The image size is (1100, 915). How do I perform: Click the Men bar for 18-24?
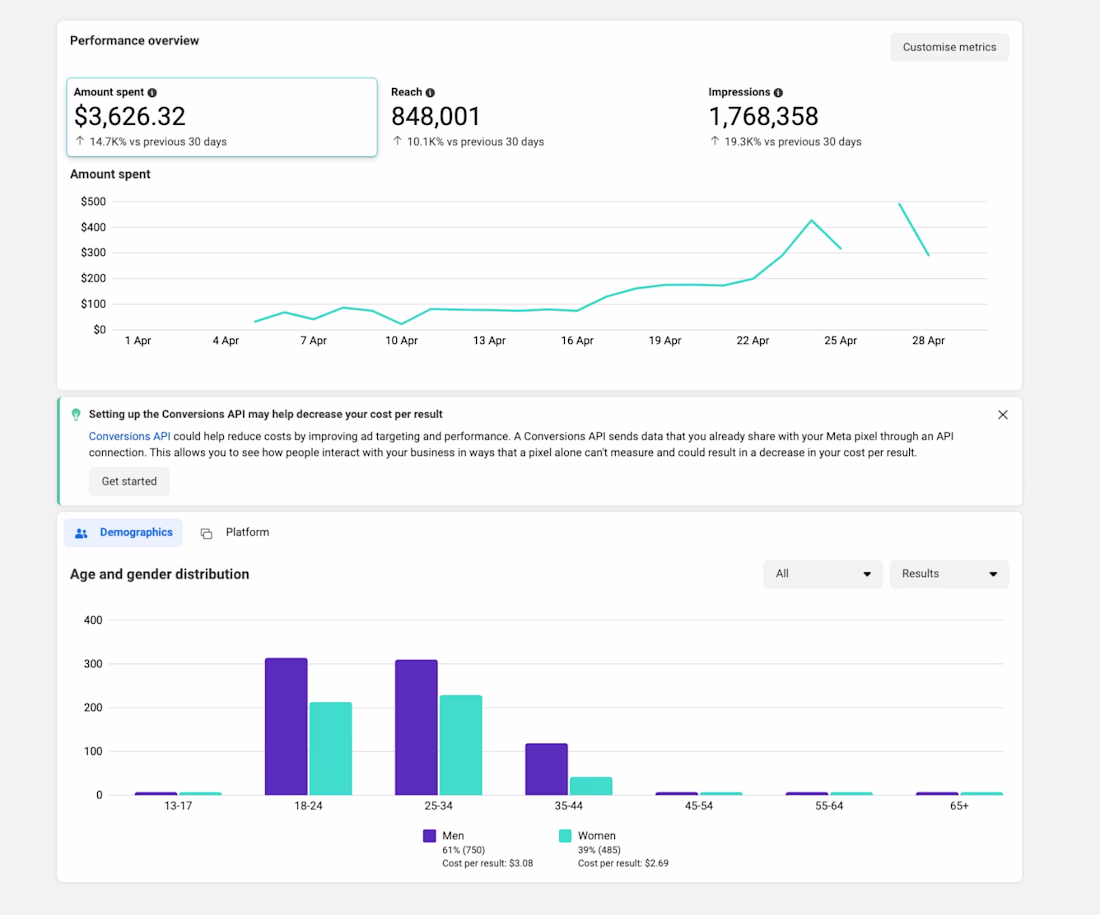click(286, 726)
